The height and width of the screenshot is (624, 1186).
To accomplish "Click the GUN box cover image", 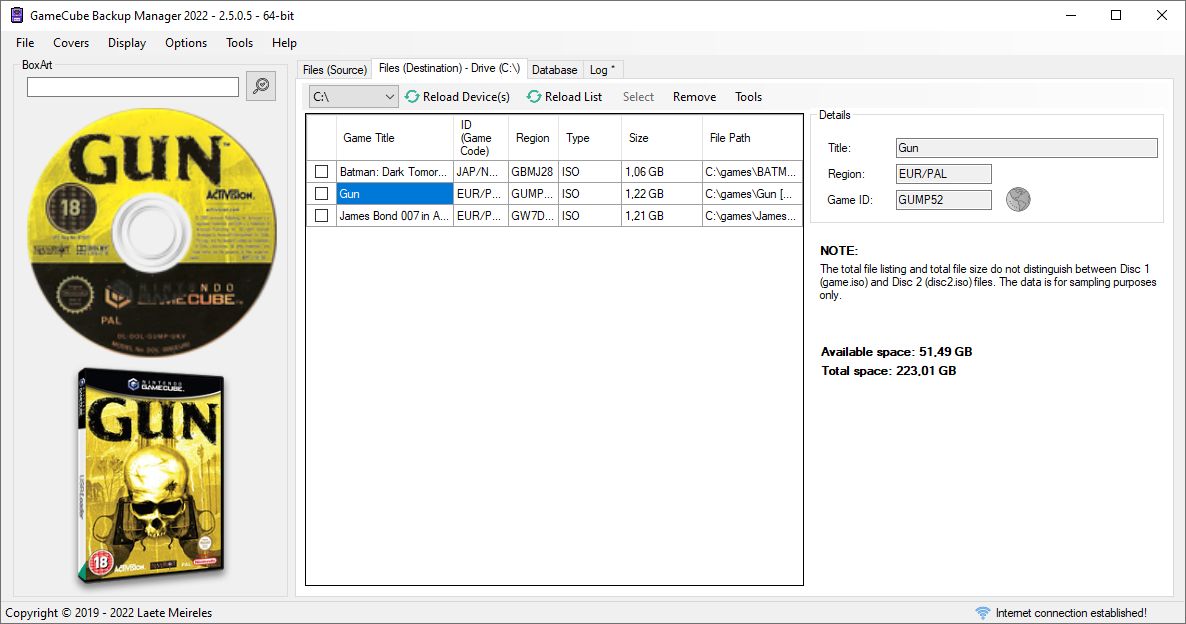I will 151,477.
